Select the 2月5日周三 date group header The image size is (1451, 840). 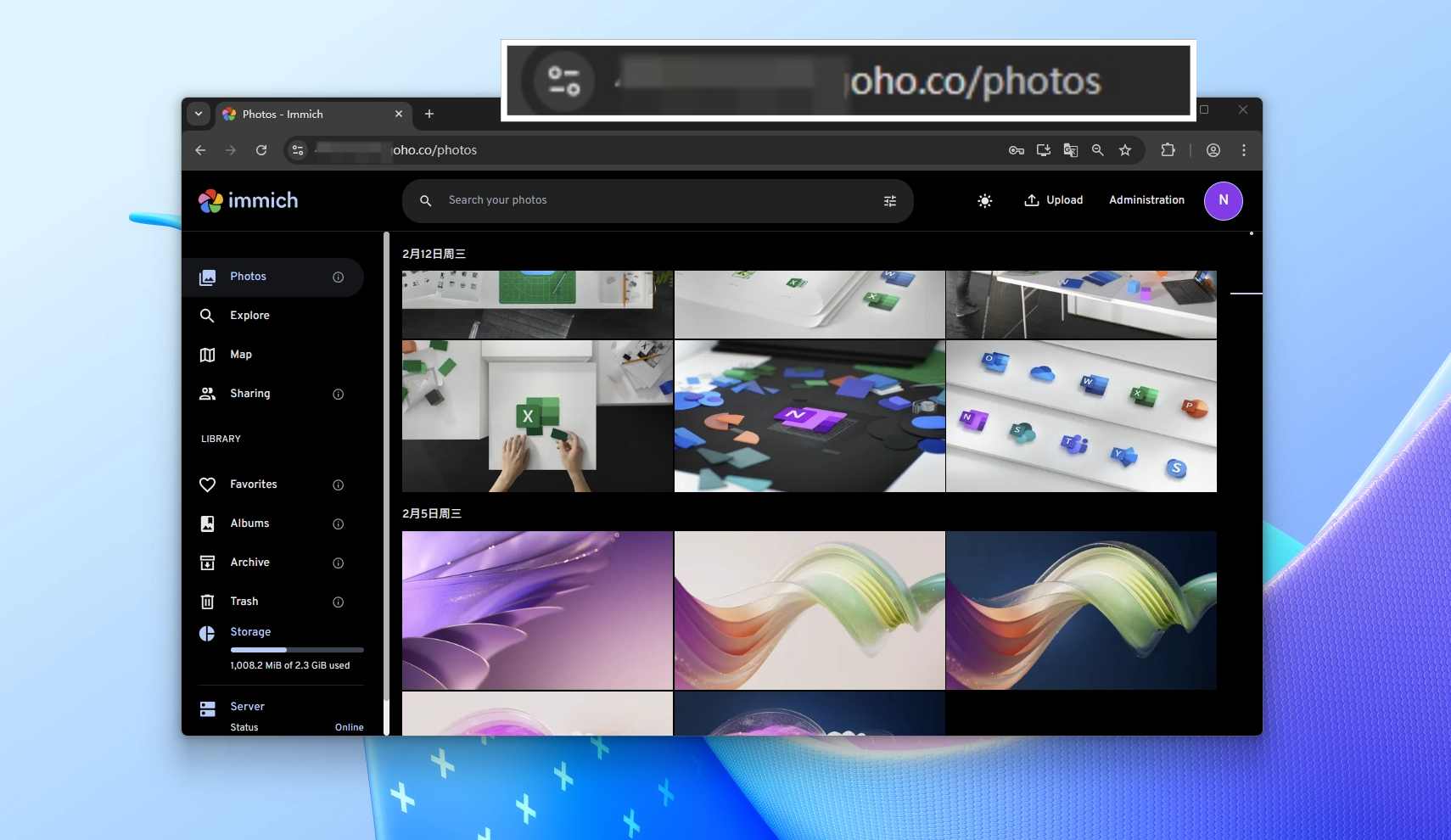[x=432, y=513]
